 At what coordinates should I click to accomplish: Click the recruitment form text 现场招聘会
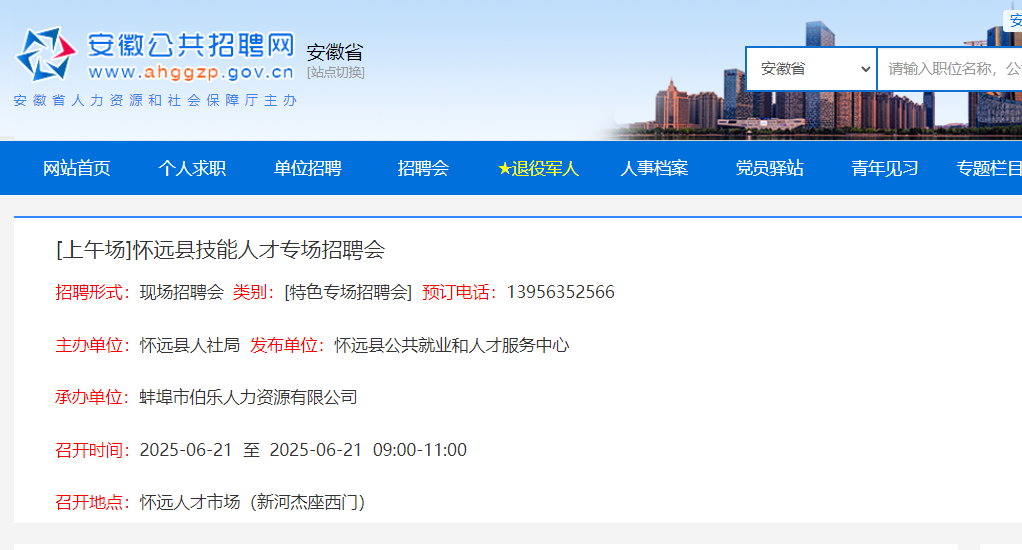(182, 292)
